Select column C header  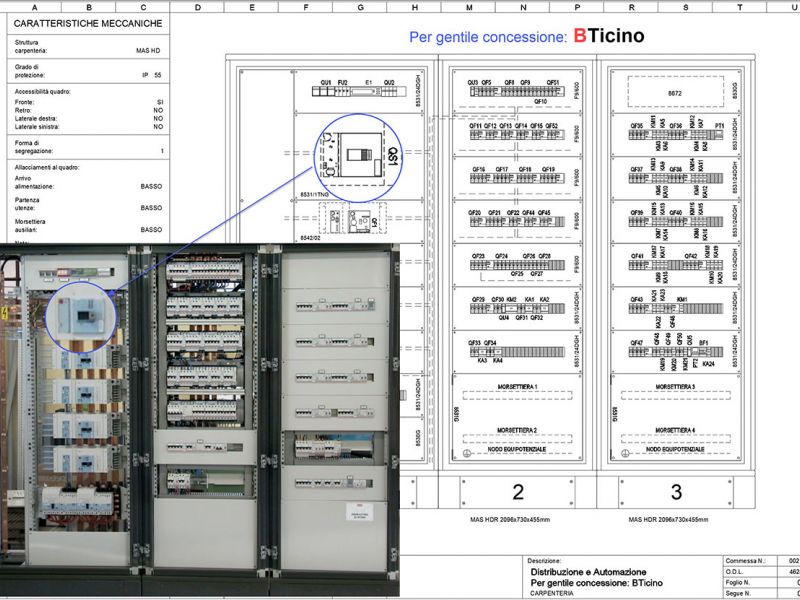click(x=143, y=8)
